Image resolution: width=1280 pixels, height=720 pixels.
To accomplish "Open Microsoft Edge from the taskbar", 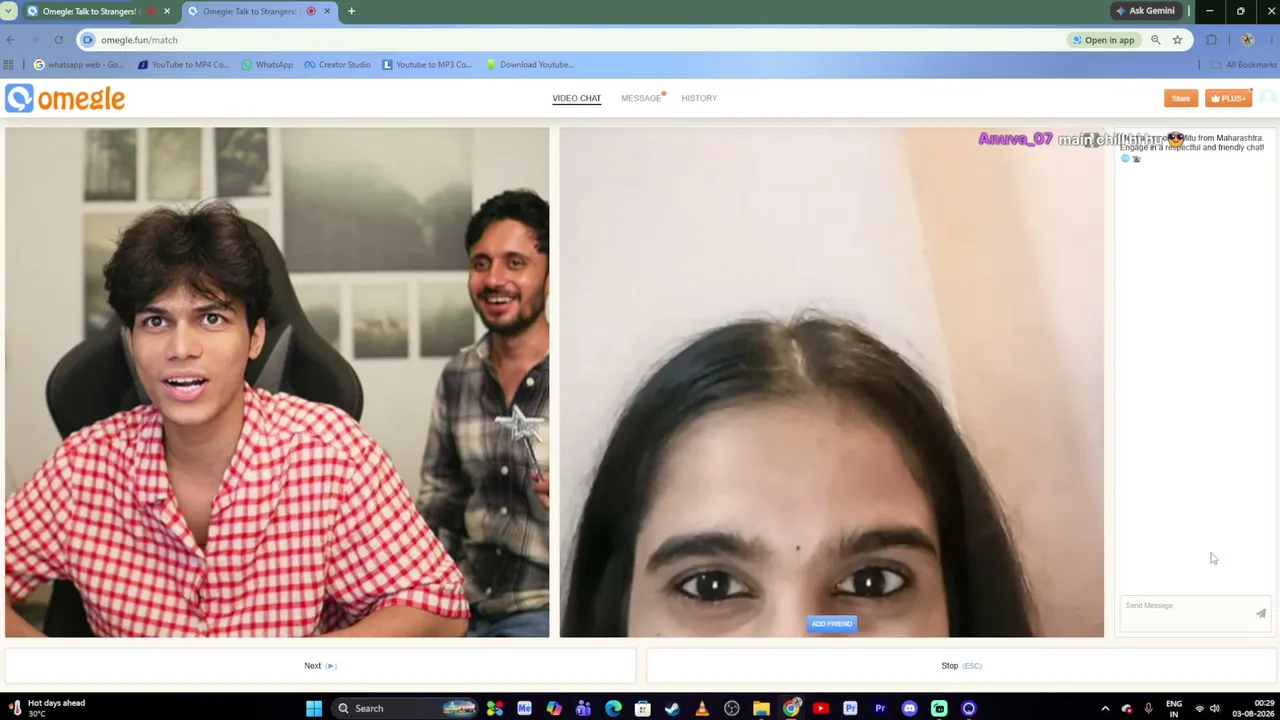I will pos(613,708).
